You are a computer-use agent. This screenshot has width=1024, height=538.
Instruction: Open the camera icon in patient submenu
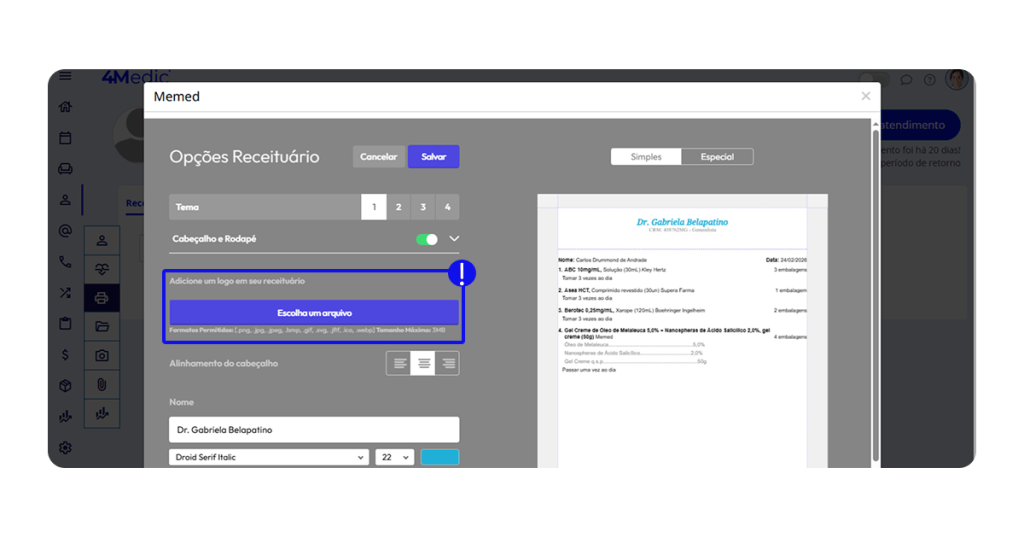click(102, 355)
